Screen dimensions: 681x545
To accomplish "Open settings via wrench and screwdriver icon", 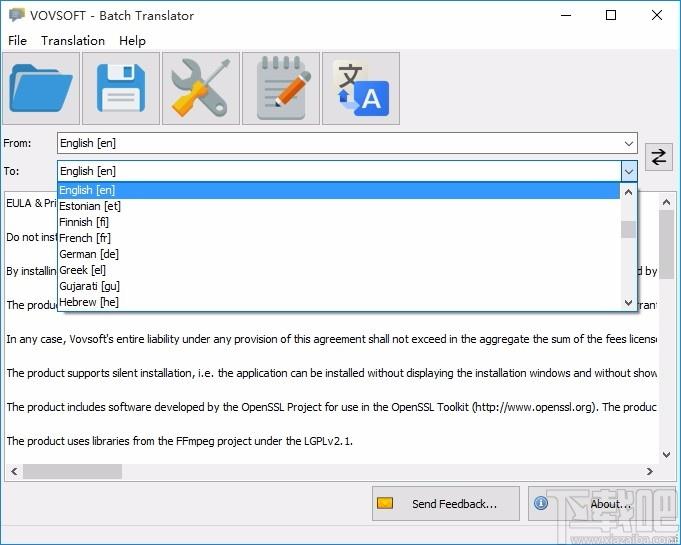I will [201, 89].
